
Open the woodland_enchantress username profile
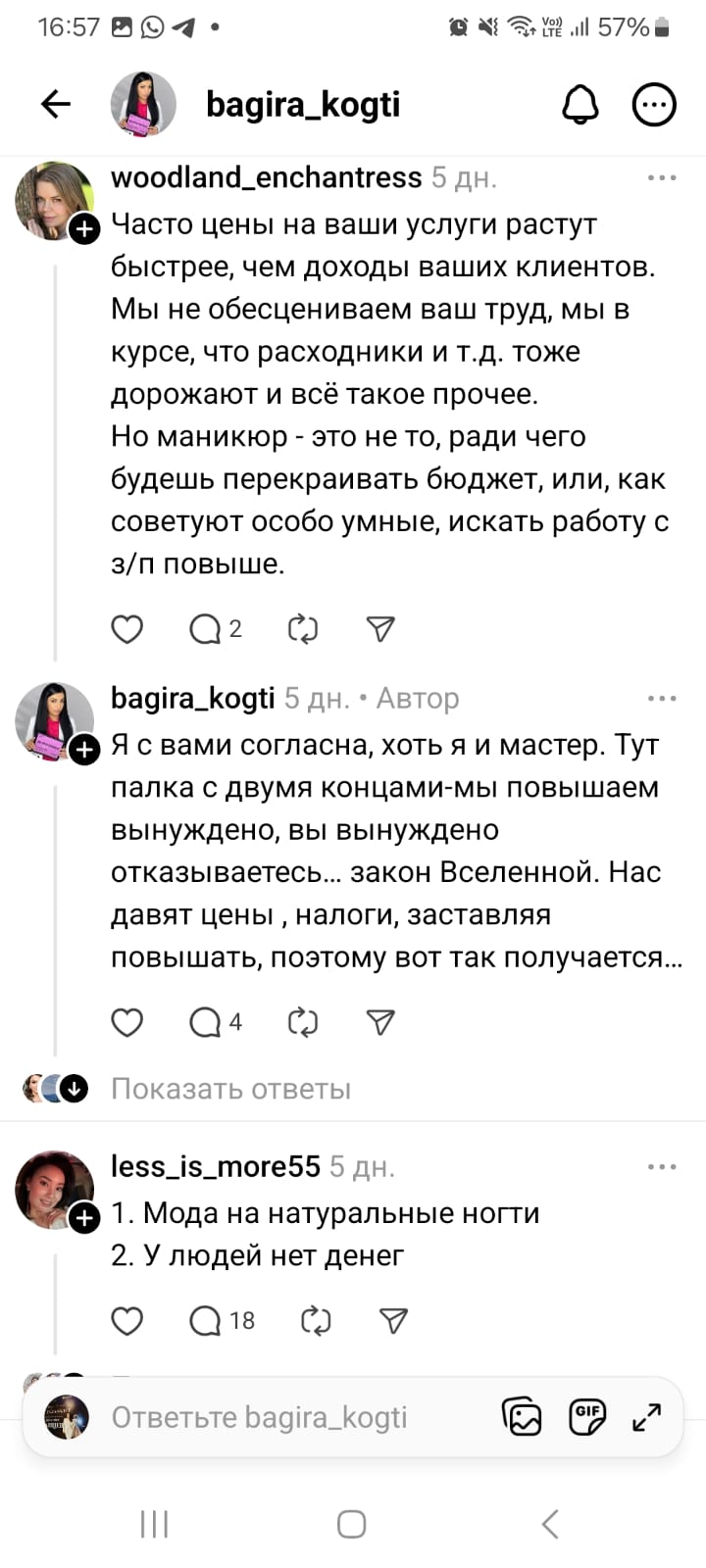[x=266, y=177]
